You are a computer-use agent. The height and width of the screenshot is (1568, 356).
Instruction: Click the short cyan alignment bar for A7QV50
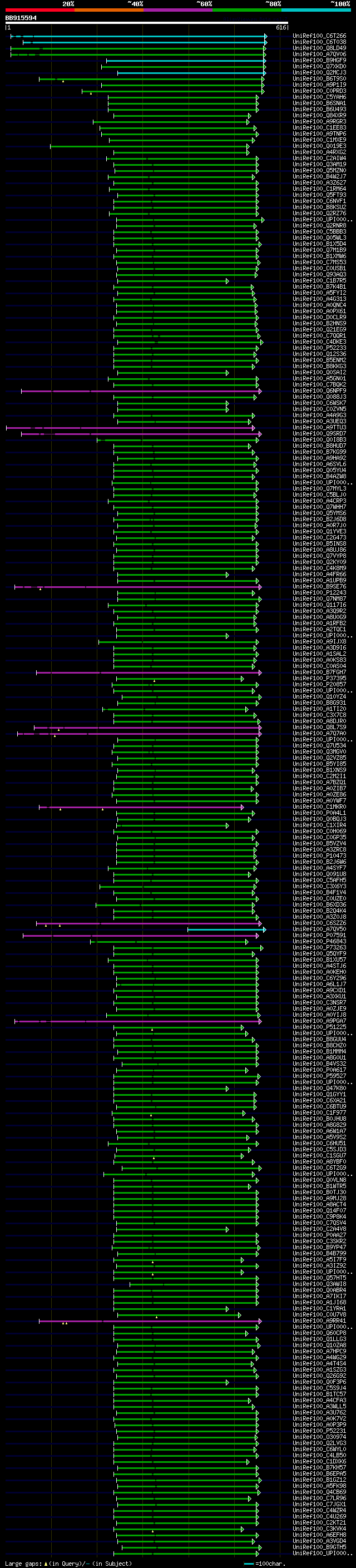pyautogui.click(x=226, y=929)
